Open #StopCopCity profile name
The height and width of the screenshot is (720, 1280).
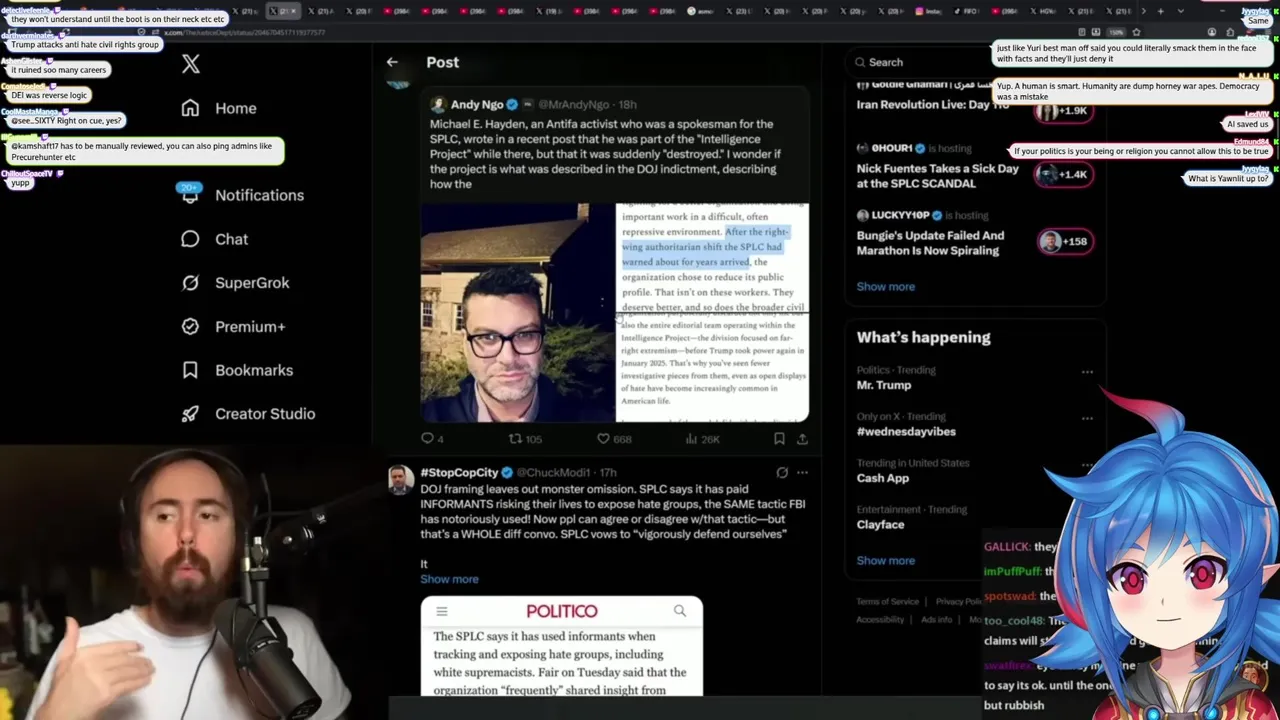(x=459, y=472)
